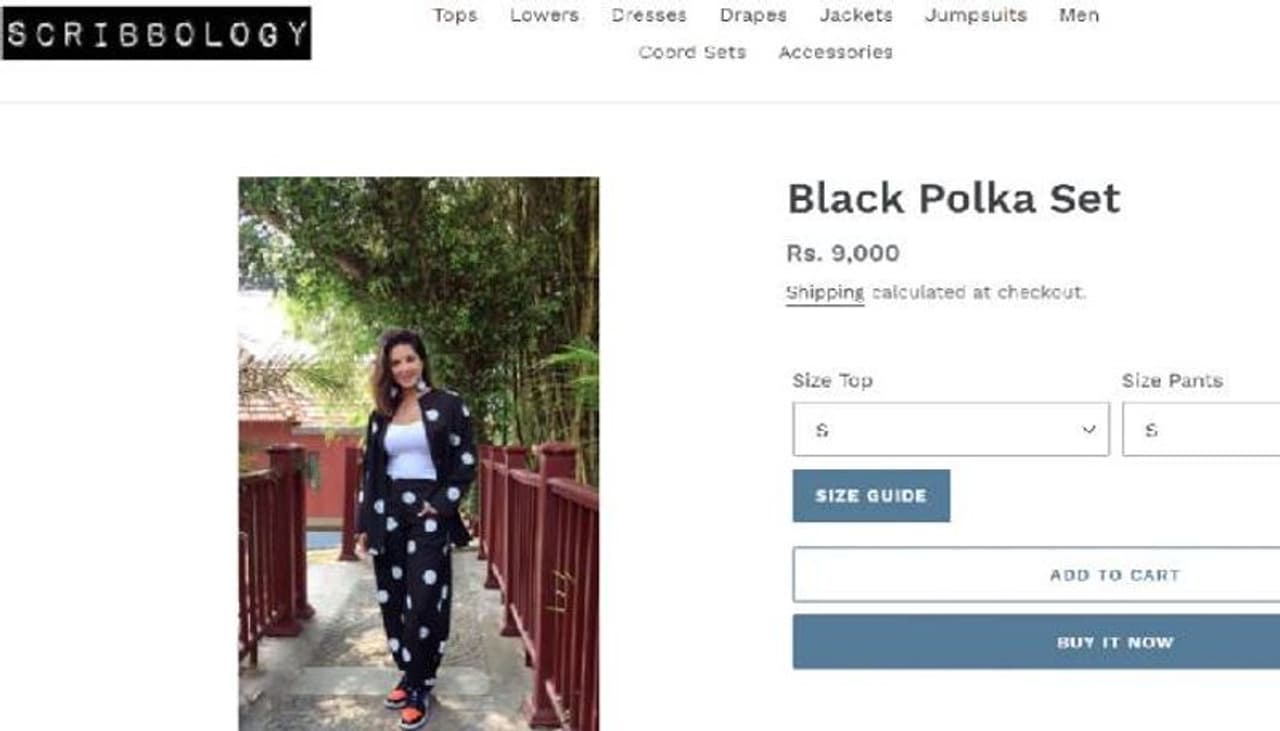
Task: Click the Rs. 9,000 price text
Action: click(842, 253)
